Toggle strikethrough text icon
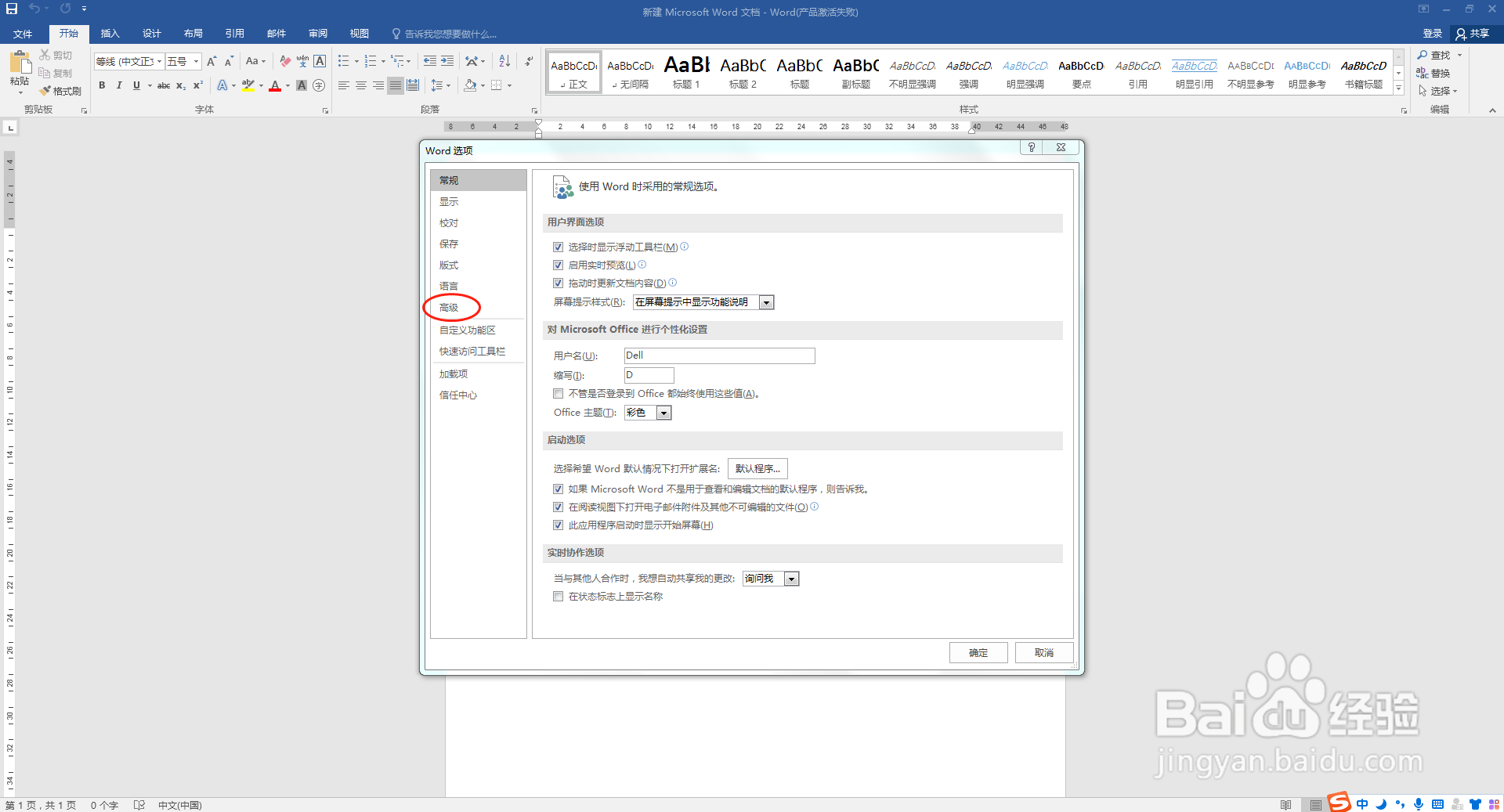Screen dimensions: 1504x812 coord(164,85)
